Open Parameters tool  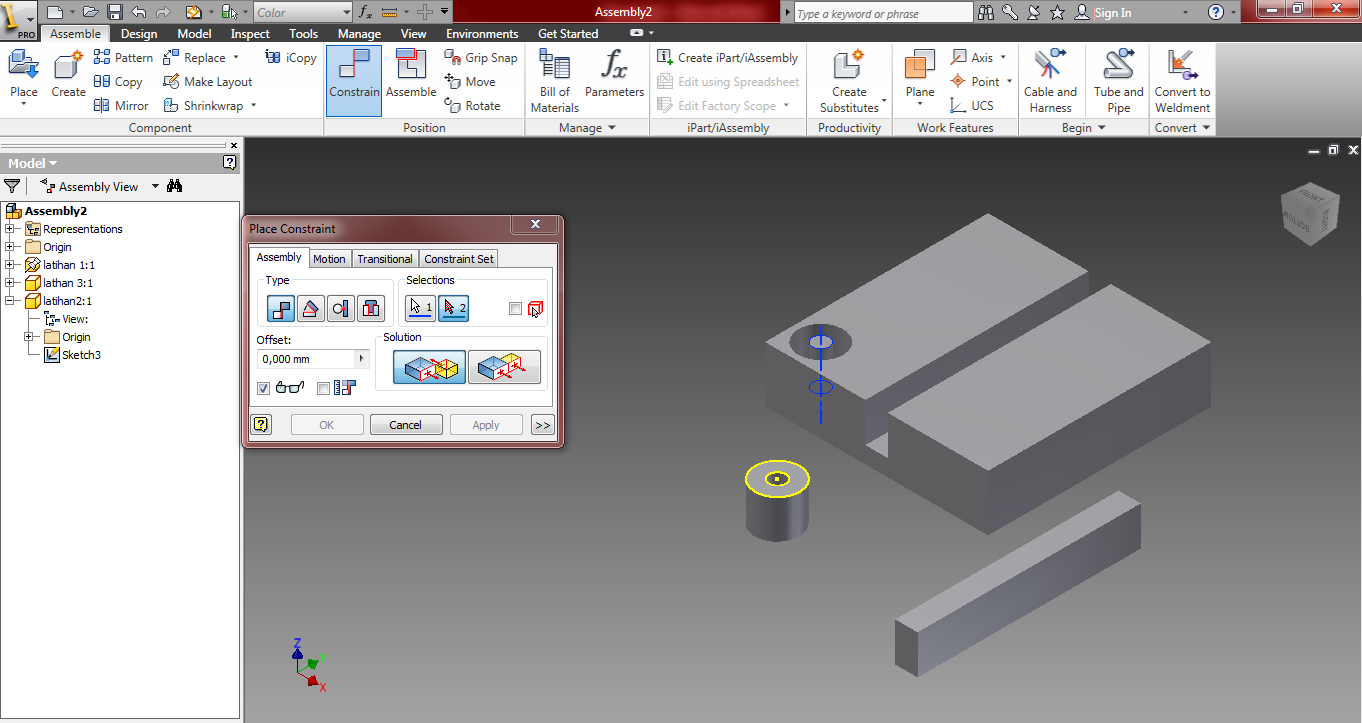[x=614, y=75]
